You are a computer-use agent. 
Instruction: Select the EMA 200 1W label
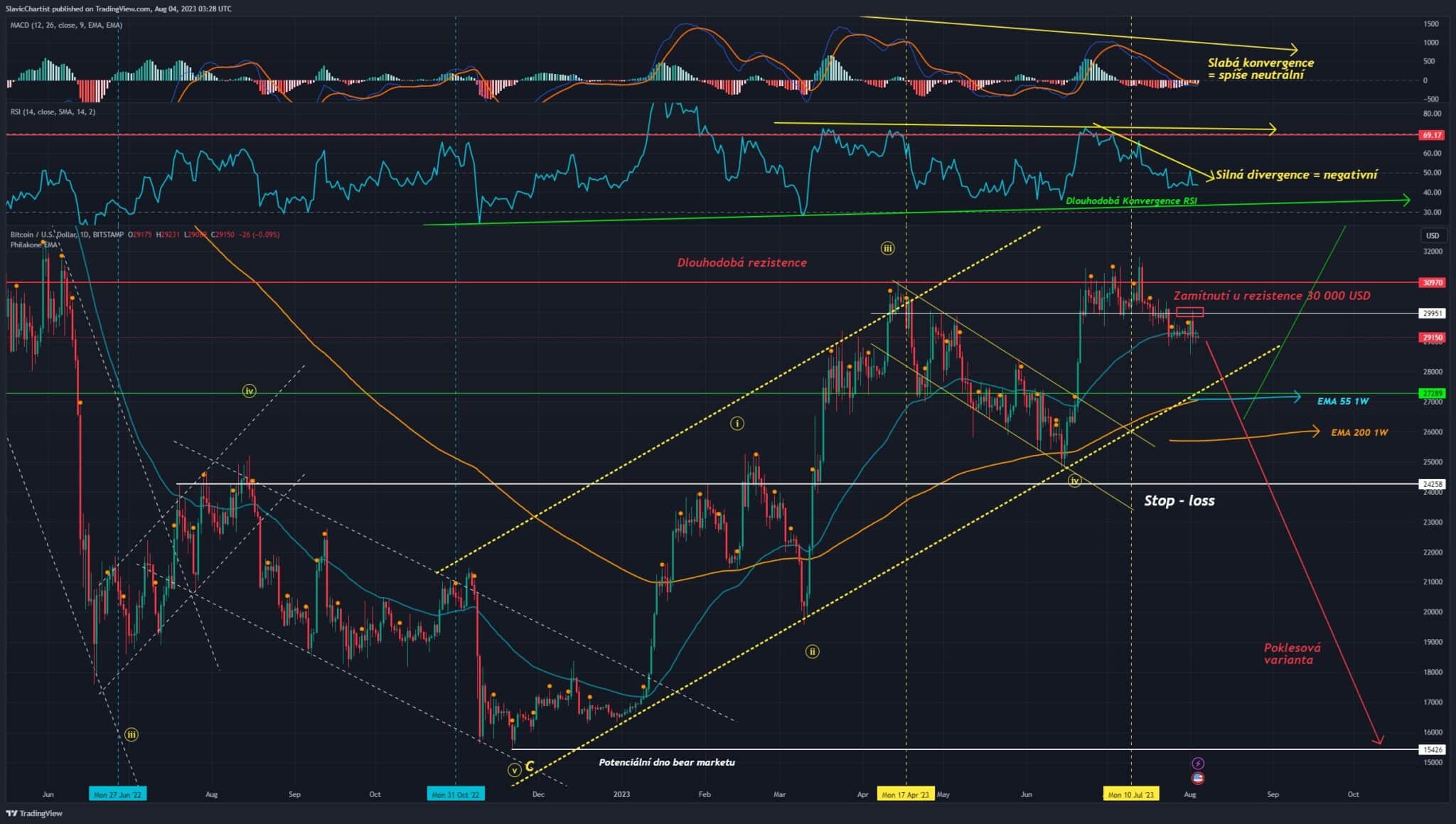[1359, 432]
